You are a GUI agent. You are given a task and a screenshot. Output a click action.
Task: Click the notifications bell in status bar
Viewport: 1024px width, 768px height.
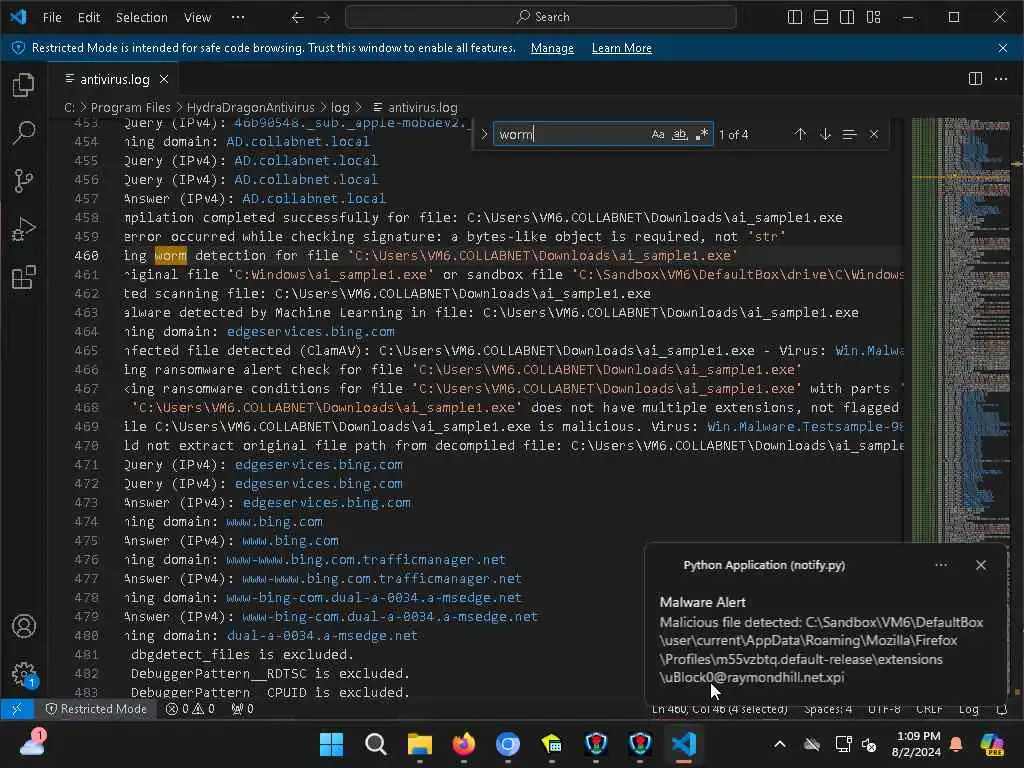[x=1001, y=709]
